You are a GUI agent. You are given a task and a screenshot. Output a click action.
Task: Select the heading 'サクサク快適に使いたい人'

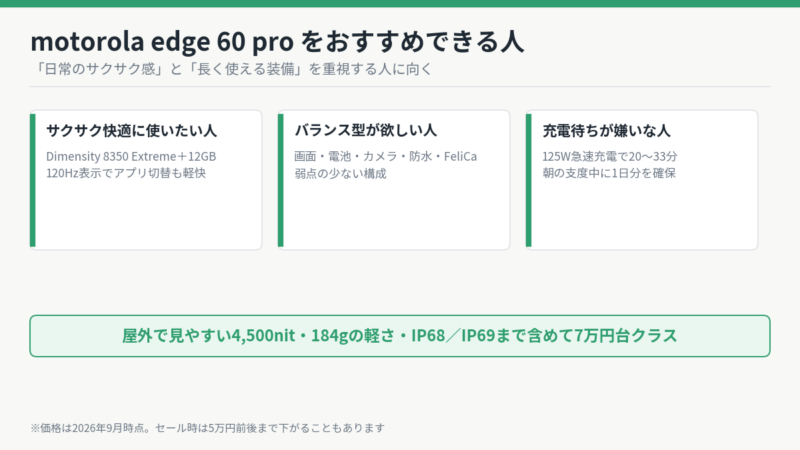132,131
